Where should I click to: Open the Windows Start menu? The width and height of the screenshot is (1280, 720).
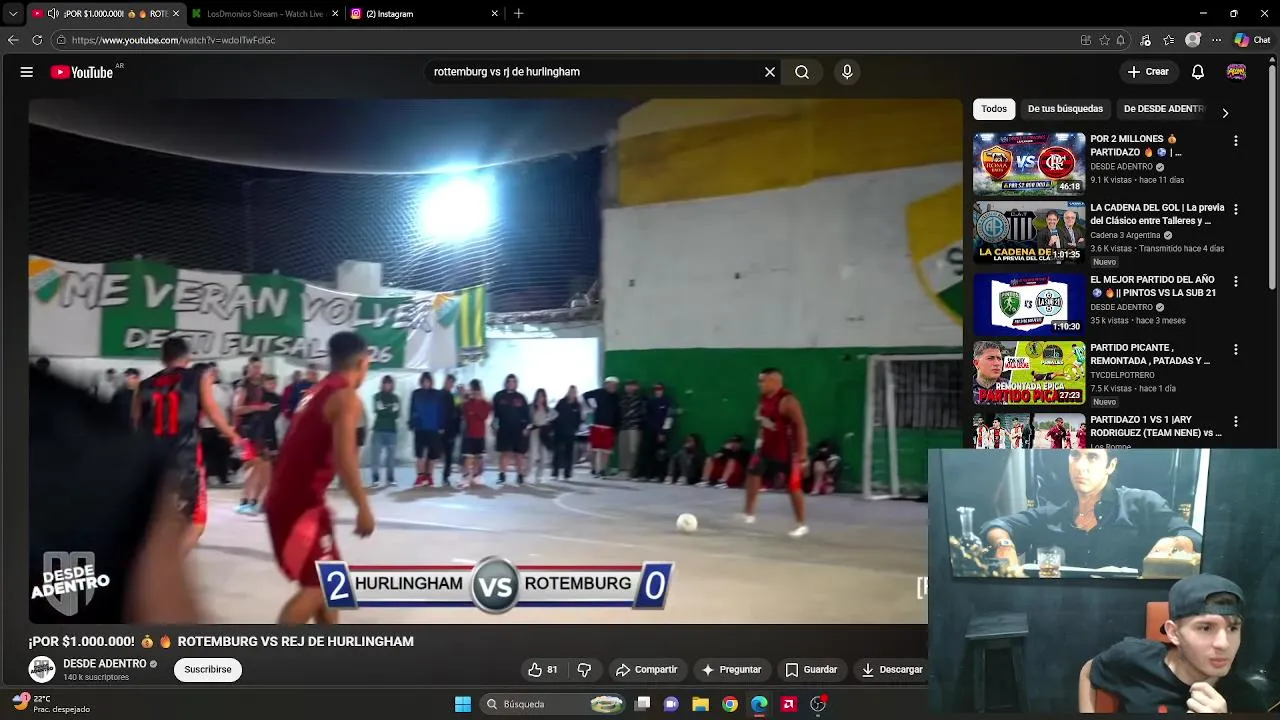click(463, 704)
